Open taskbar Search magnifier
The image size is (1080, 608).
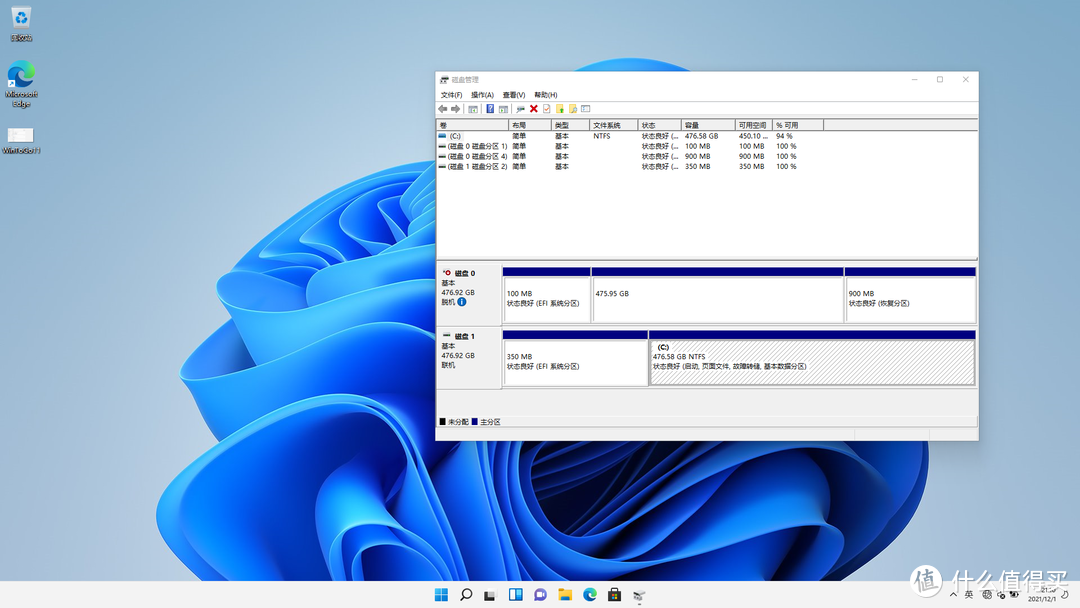(x=466, y=595)
